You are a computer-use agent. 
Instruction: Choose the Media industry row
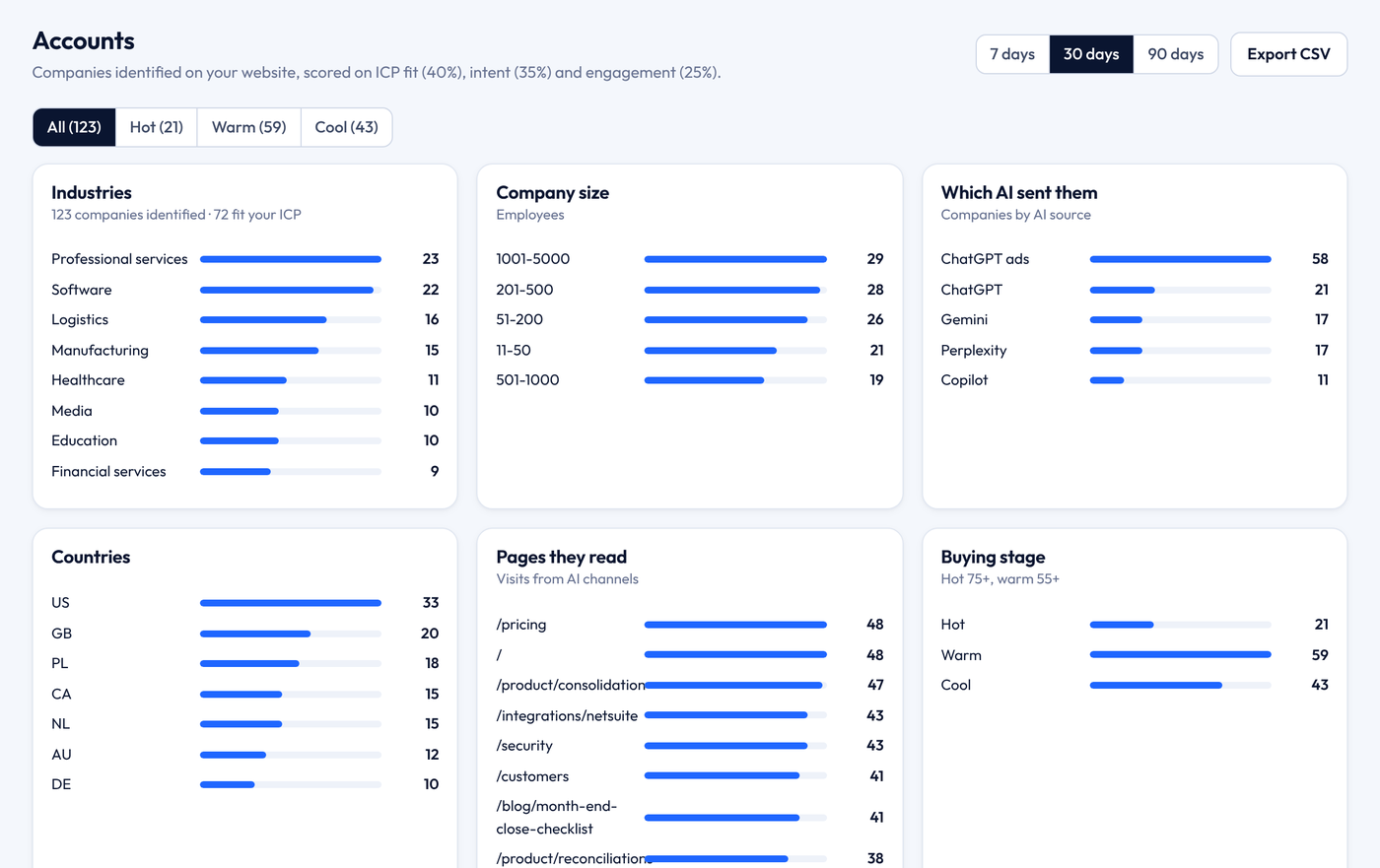click(x=244, y=411)
